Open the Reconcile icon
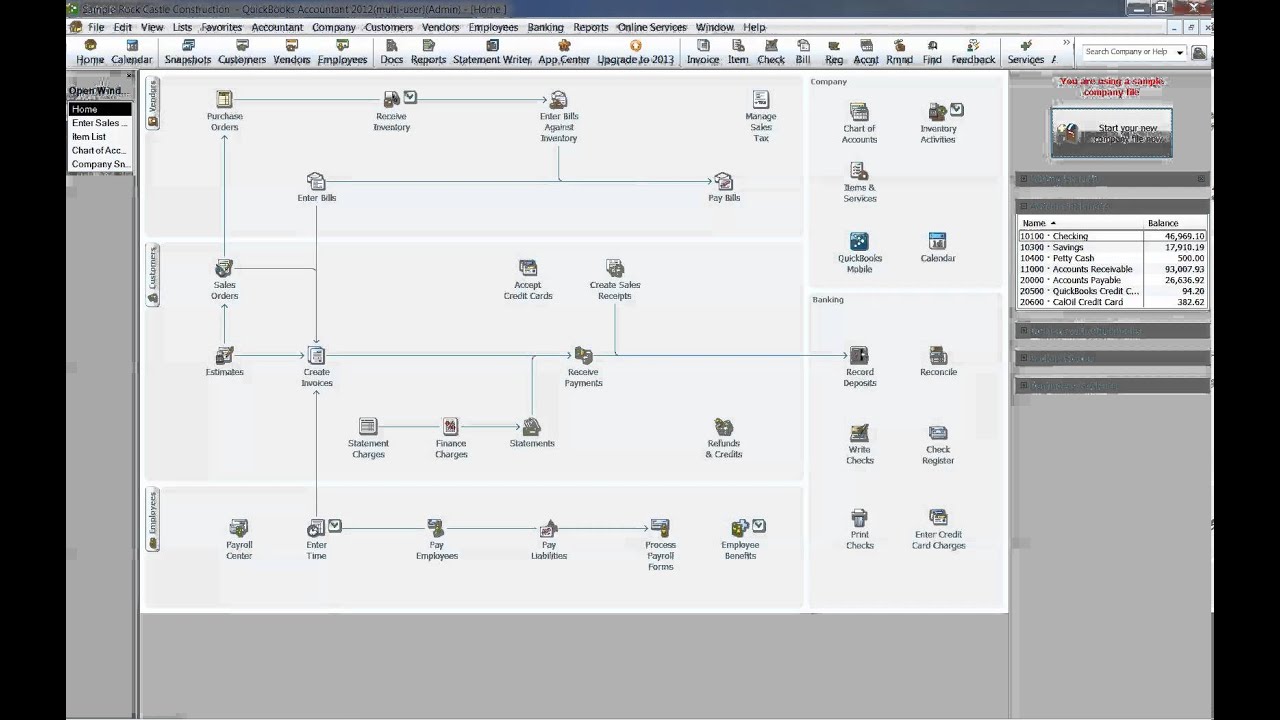 [938, 355]
